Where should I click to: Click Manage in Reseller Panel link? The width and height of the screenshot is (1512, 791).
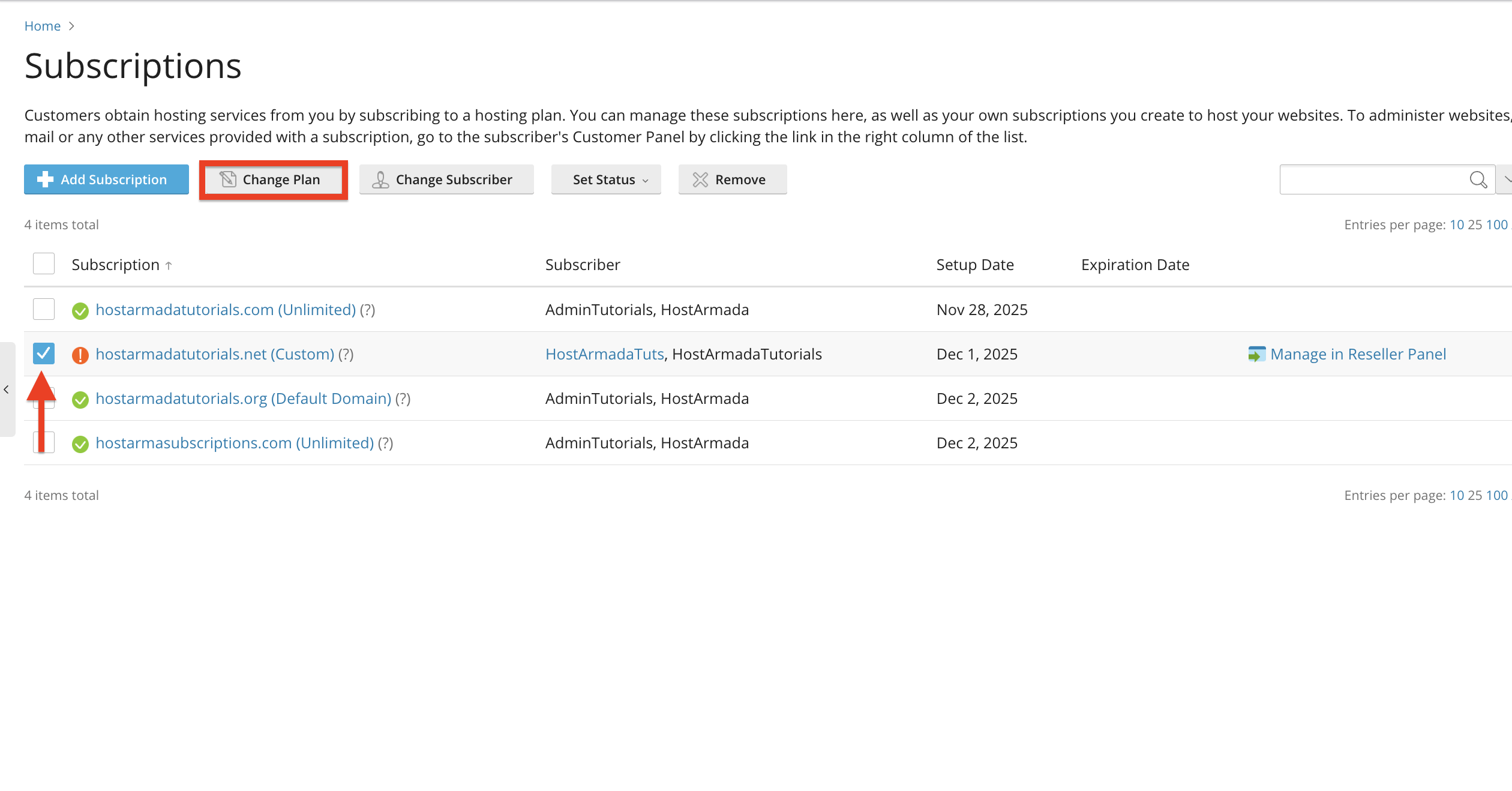(x=1358, y=354)
